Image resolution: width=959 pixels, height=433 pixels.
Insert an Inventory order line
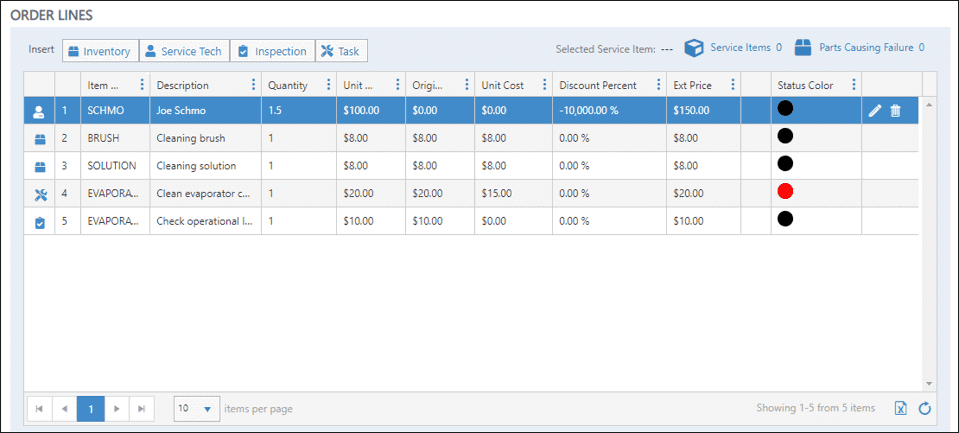pos(100,51)
